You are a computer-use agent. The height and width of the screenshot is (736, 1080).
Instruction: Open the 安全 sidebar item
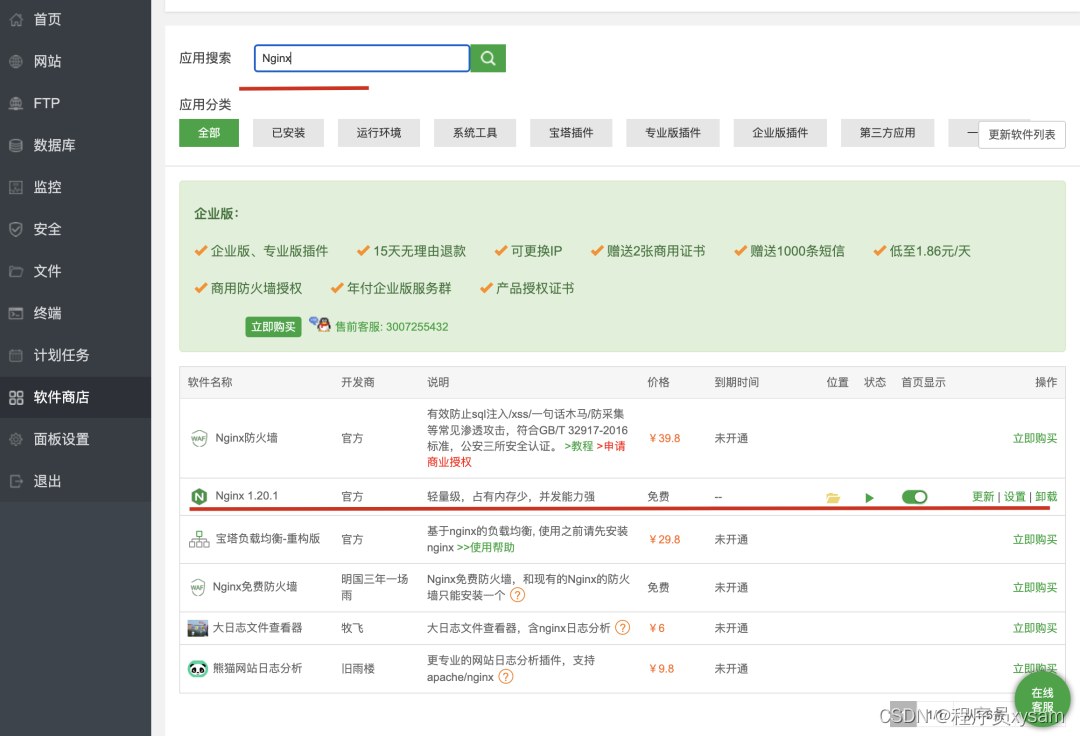[x=75, y=229]
